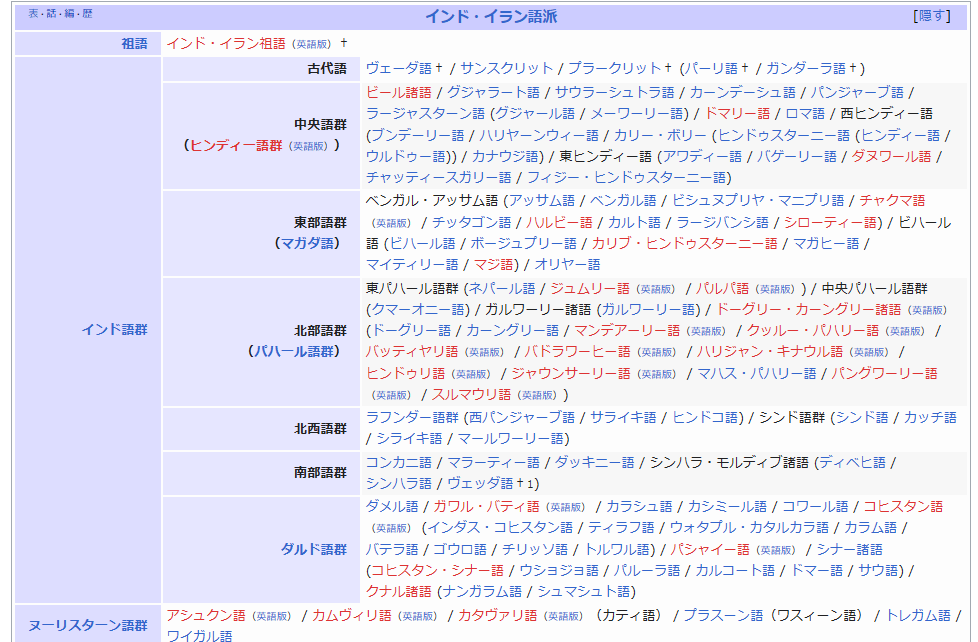Click the 隠す toggle to collapse the navbox
This screenshot has width=978, height=642.
[x=931, y=16]
